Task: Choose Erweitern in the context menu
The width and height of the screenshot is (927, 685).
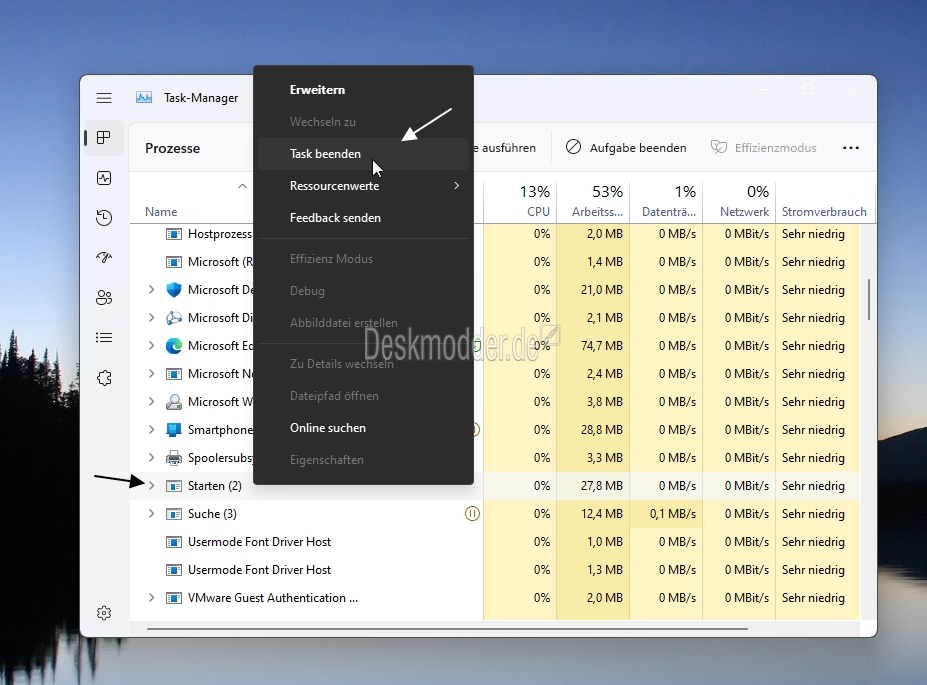Action: point(363,90)
